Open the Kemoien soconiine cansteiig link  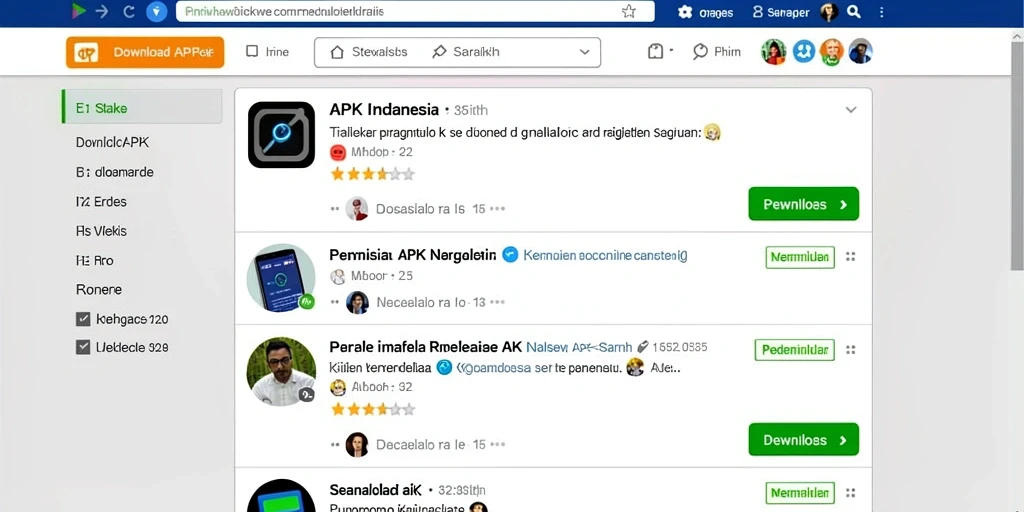(x=605, y=255)
